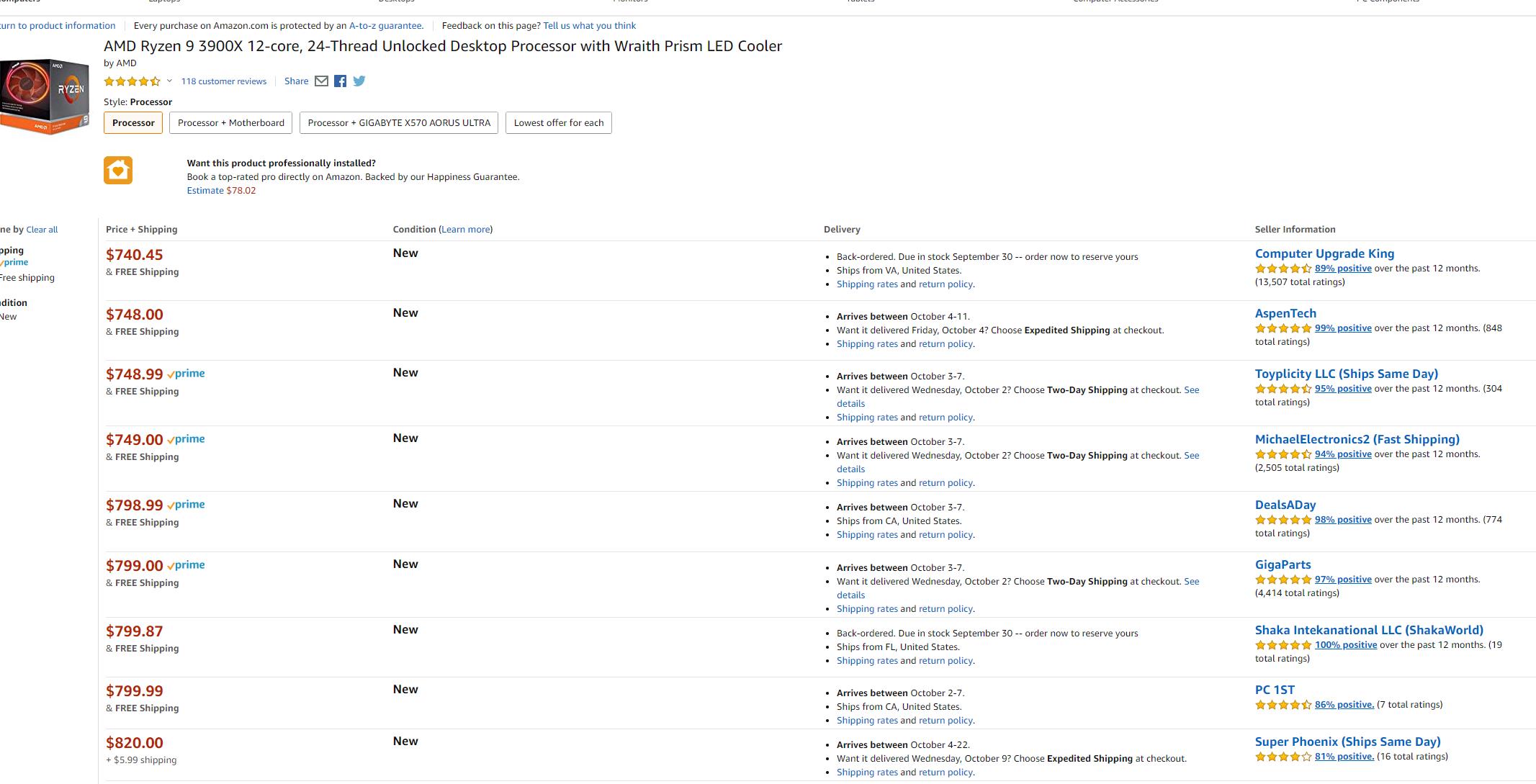1536x784 pixels.
Task: Open seller AspenTech
Action: coord(1285,313)
